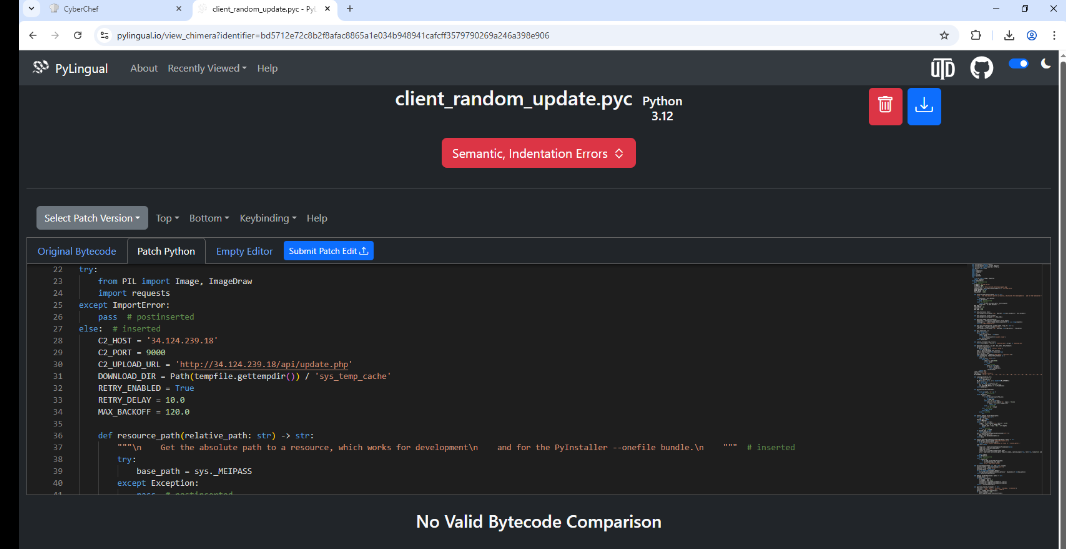Click the RETRY_DELAY = 10.0 line
This screenshot has height=549, width=1066.
click(141, 400)
